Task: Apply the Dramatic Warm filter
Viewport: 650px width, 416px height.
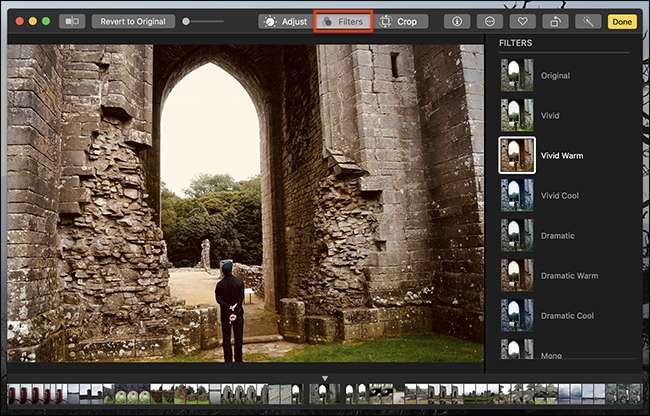Action: [517, 275]
